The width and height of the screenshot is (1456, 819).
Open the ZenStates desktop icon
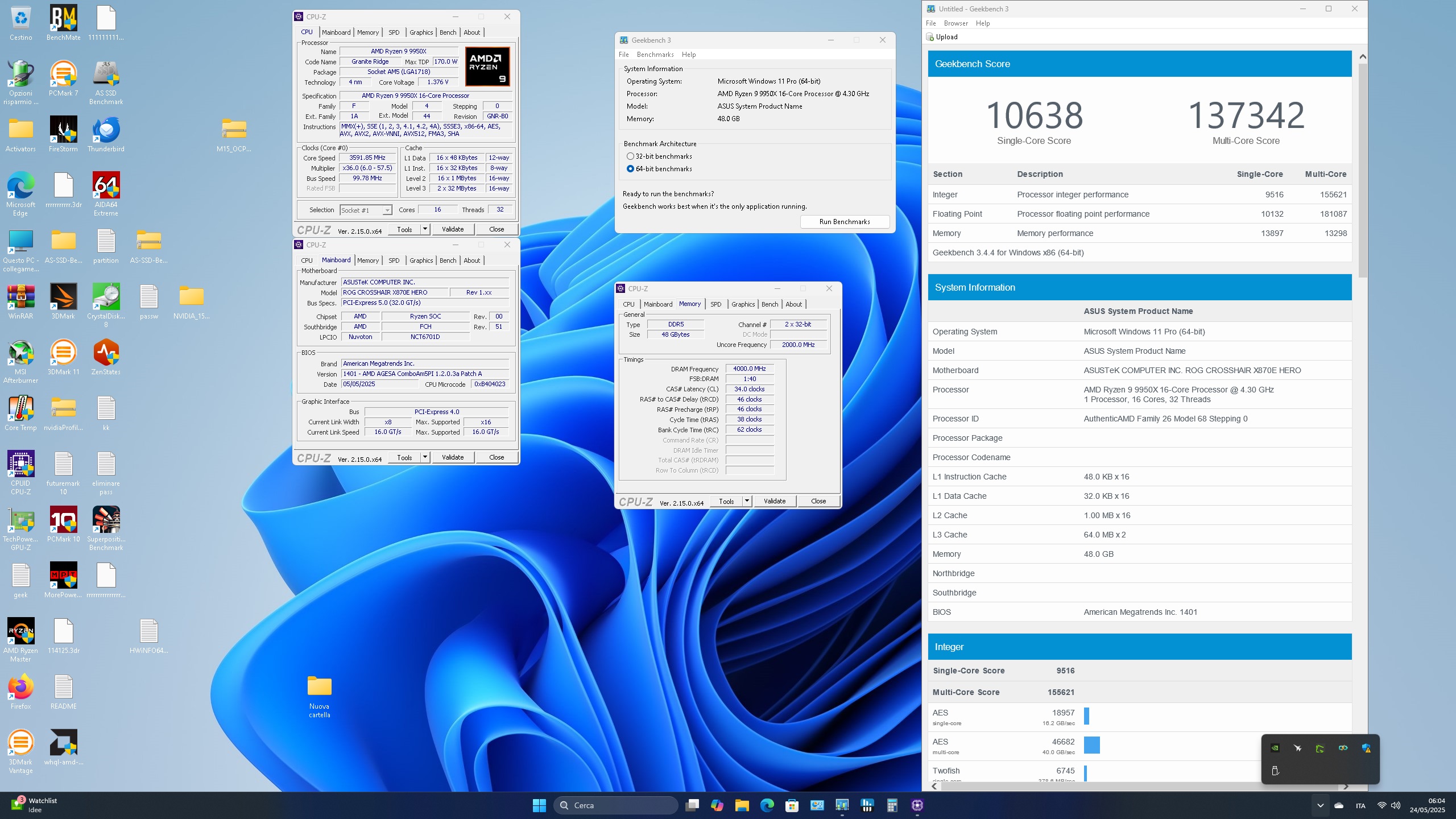tap(106, 358)
